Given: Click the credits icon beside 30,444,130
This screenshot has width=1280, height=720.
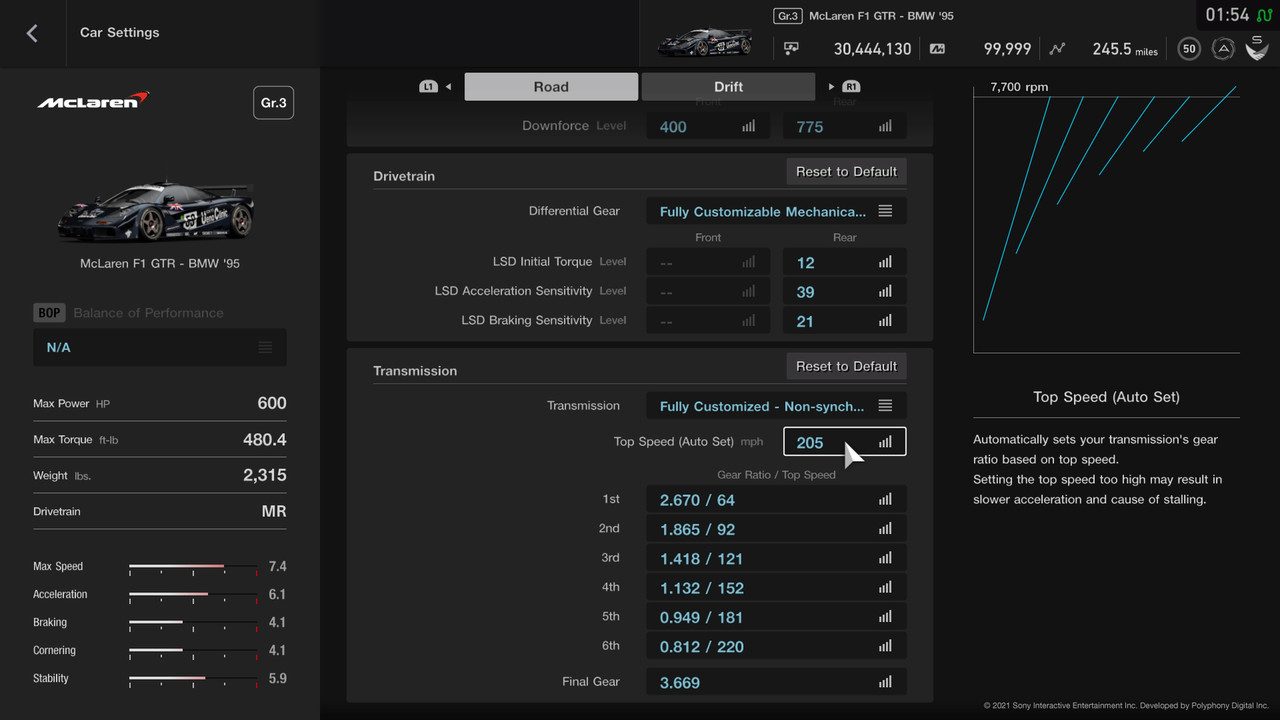Looking at the screenshot, I should (792, 48).
